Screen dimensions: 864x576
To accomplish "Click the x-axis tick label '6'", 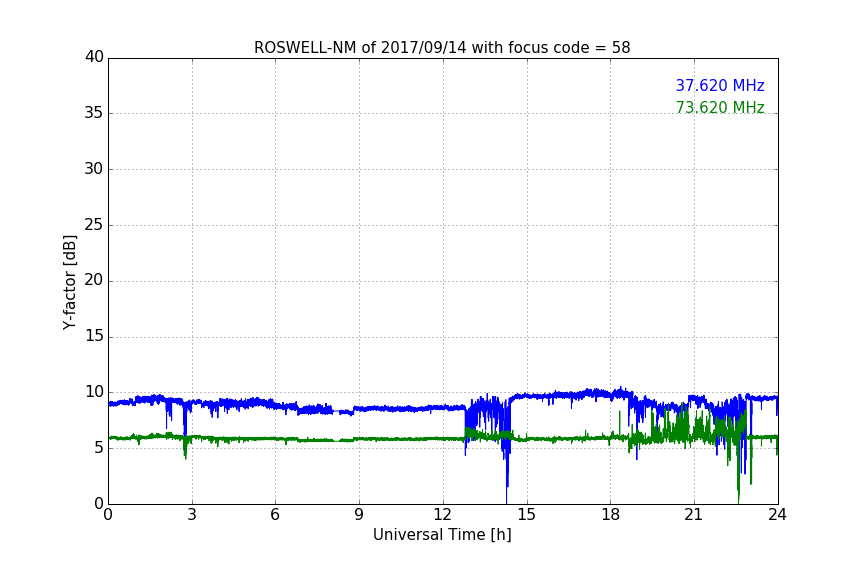I will coord(276,515).
